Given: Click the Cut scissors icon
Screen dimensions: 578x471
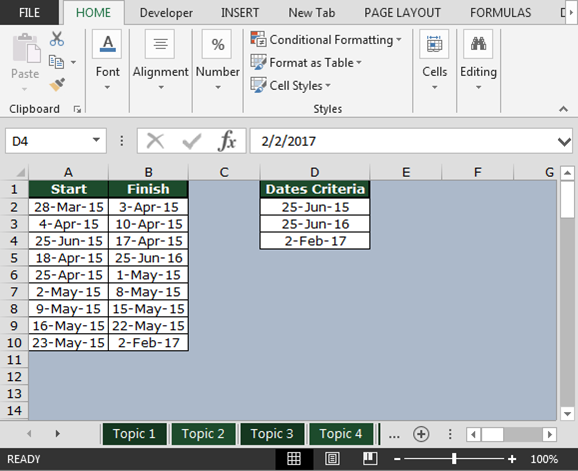Looking at the screenshot, I should [57, 39].
